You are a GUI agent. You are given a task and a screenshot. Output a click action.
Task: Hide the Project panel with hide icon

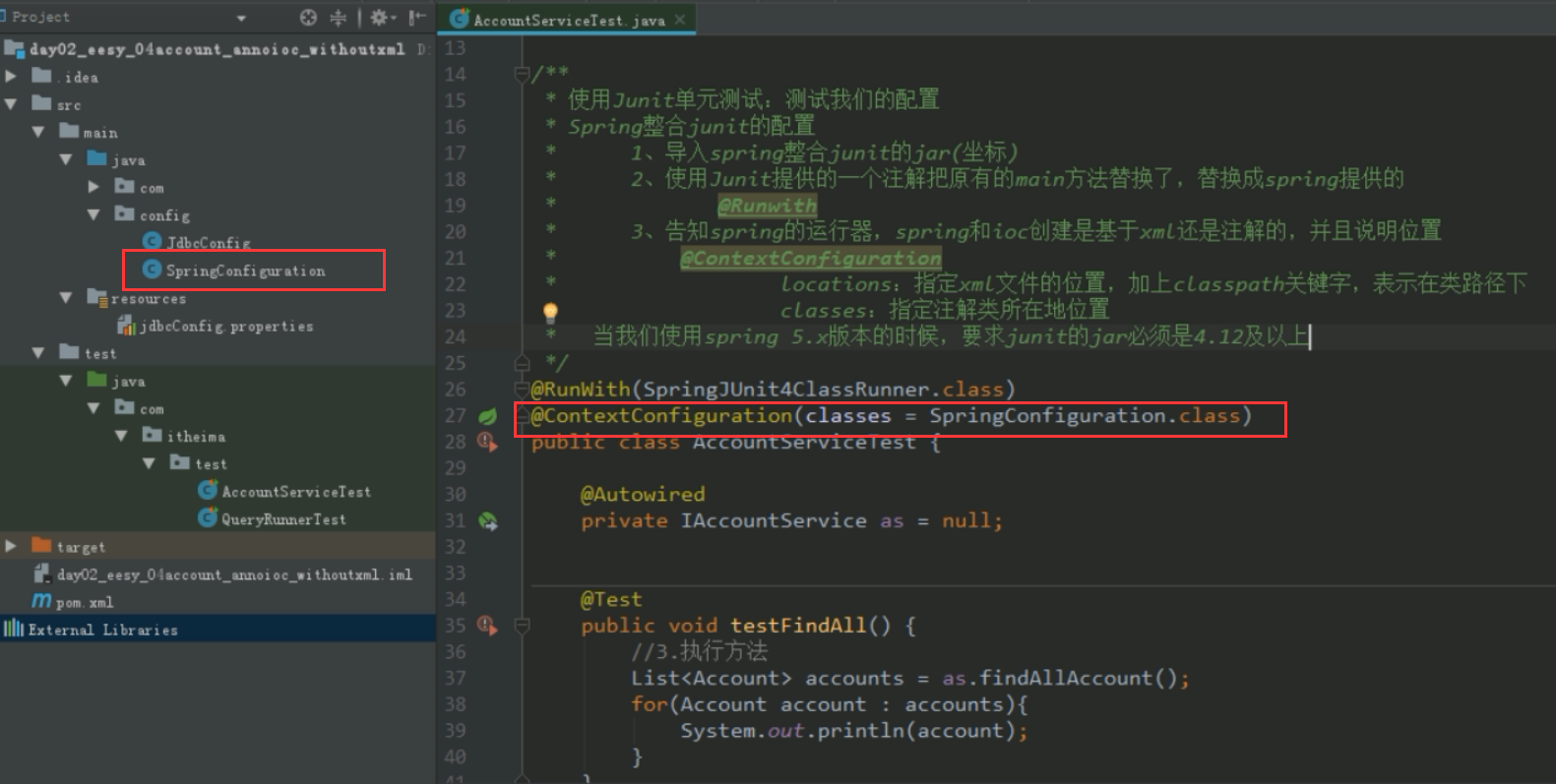417,17
